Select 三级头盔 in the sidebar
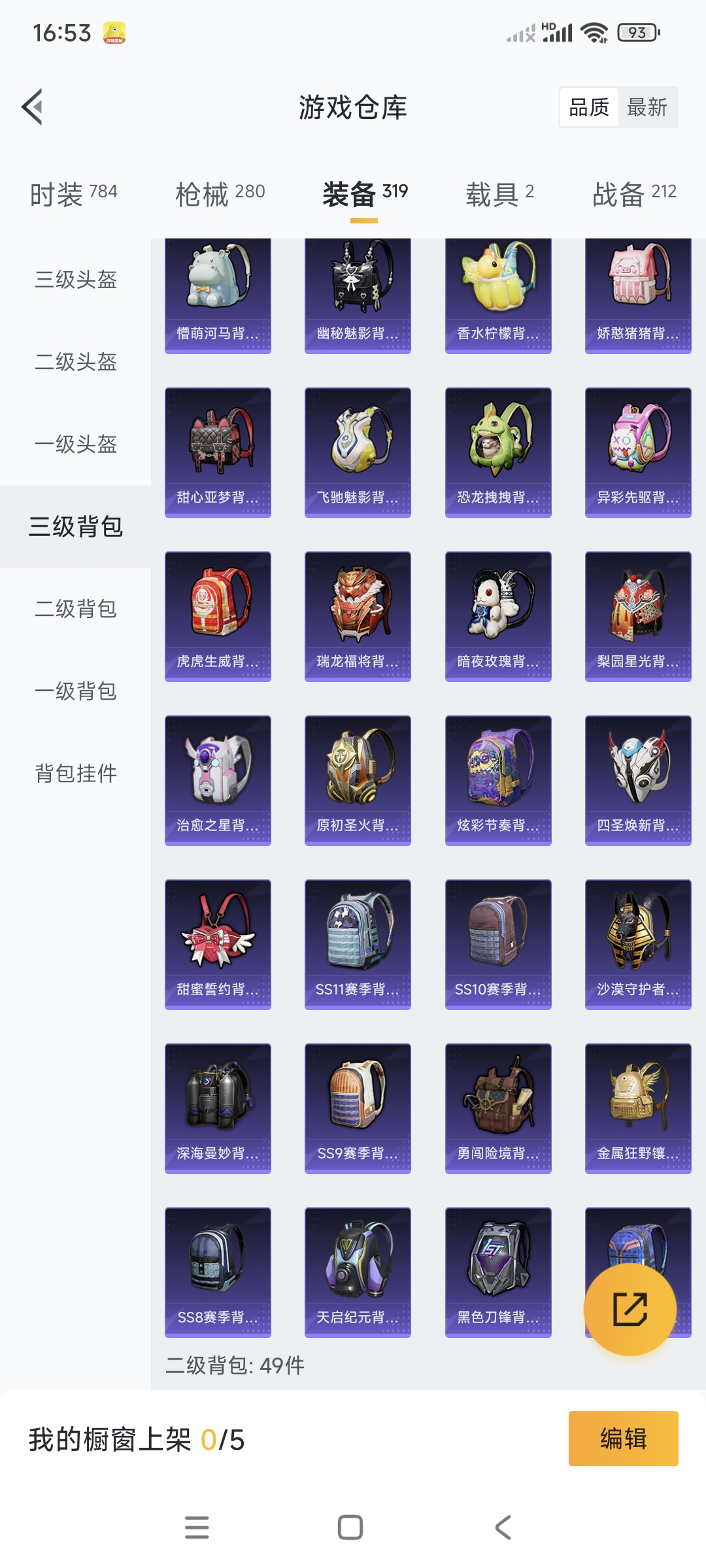 coord(76,280)
